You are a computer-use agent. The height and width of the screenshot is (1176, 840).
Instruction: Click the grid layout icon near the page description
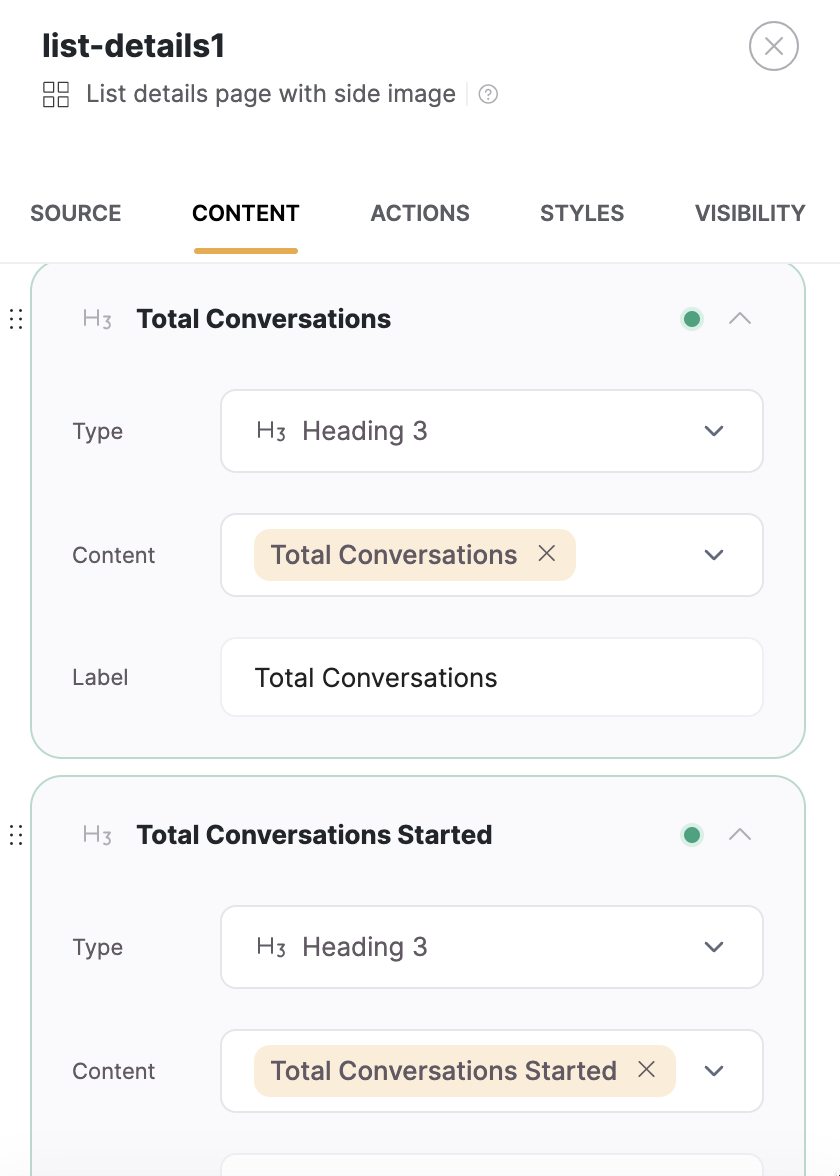(55, 94)
